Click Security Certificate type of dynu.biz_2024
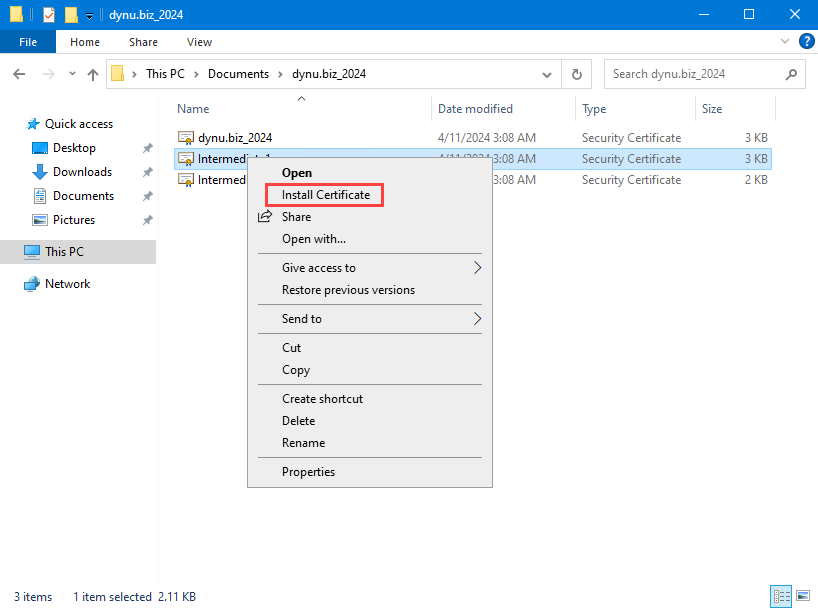818x608 pixels. tap(631, 138)
